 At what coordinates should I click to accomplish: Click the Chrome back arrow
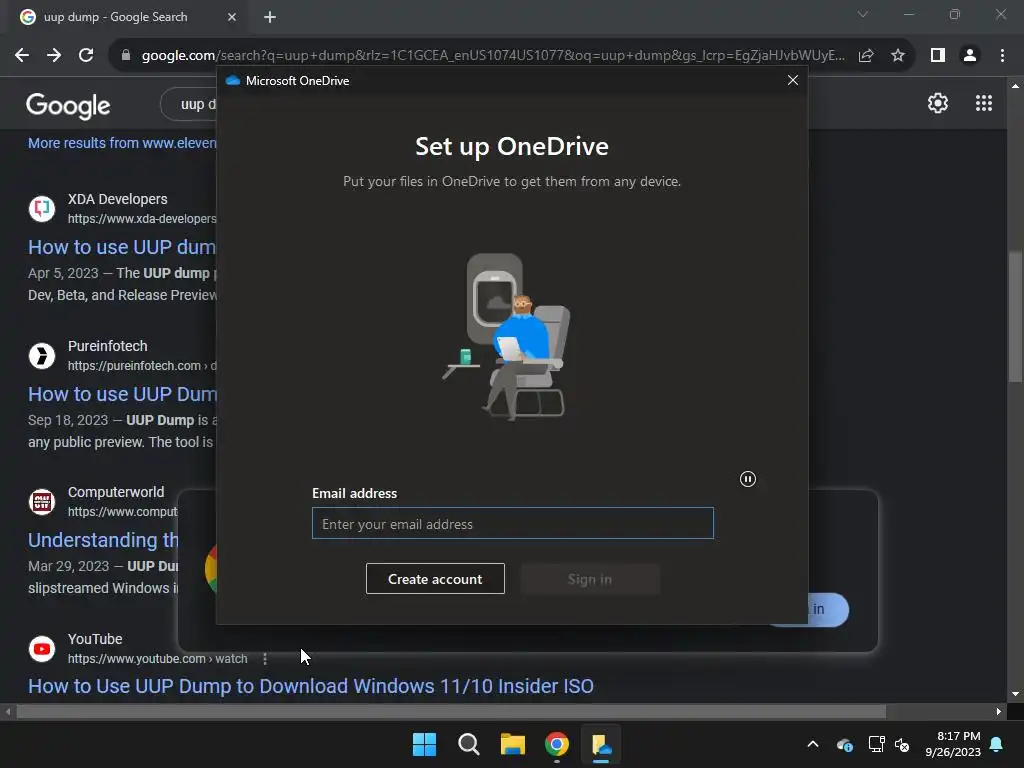click(x=22, y=56)
